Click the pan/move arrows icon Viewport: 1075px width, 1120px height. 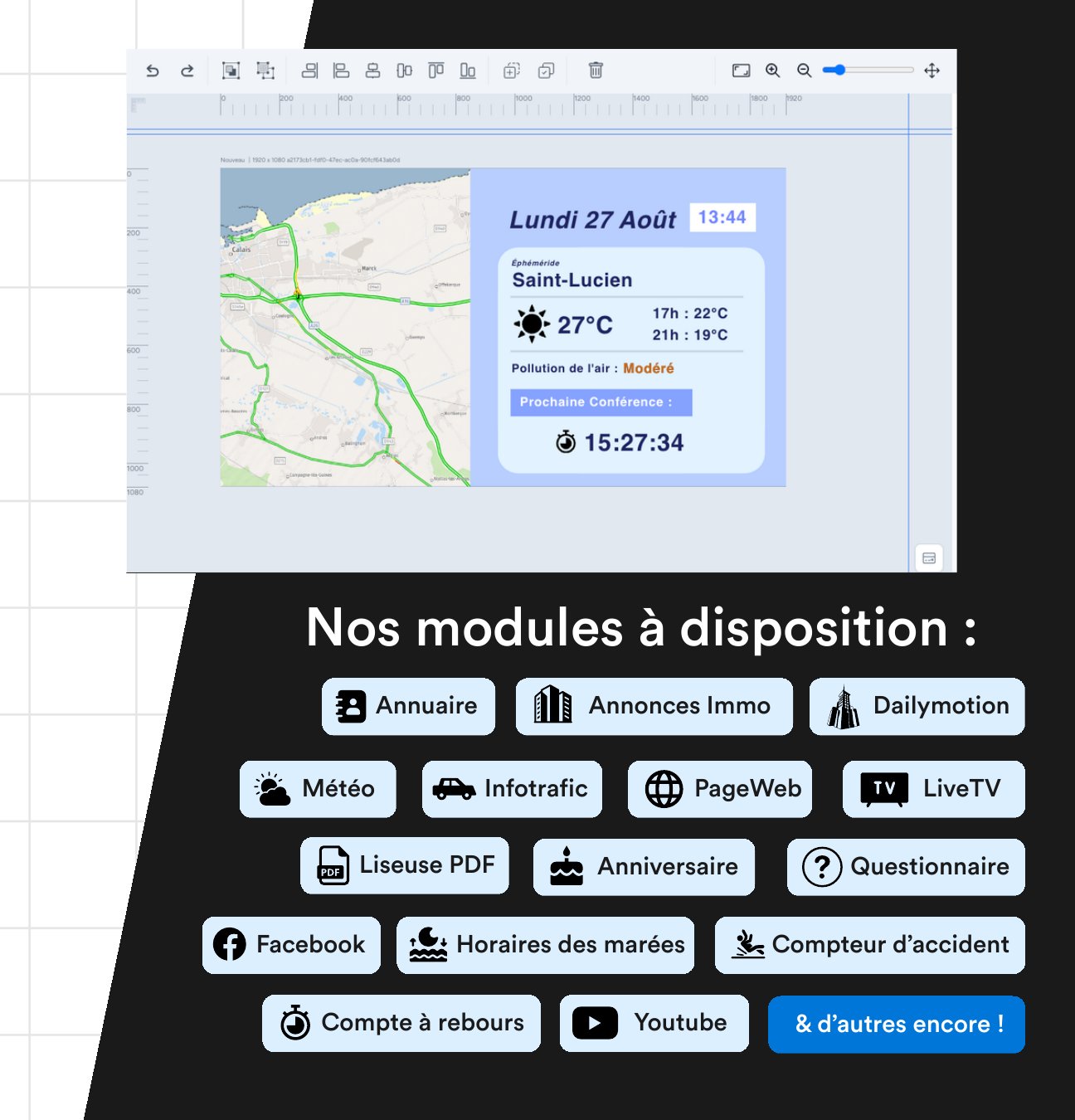(x=932, y=71)
